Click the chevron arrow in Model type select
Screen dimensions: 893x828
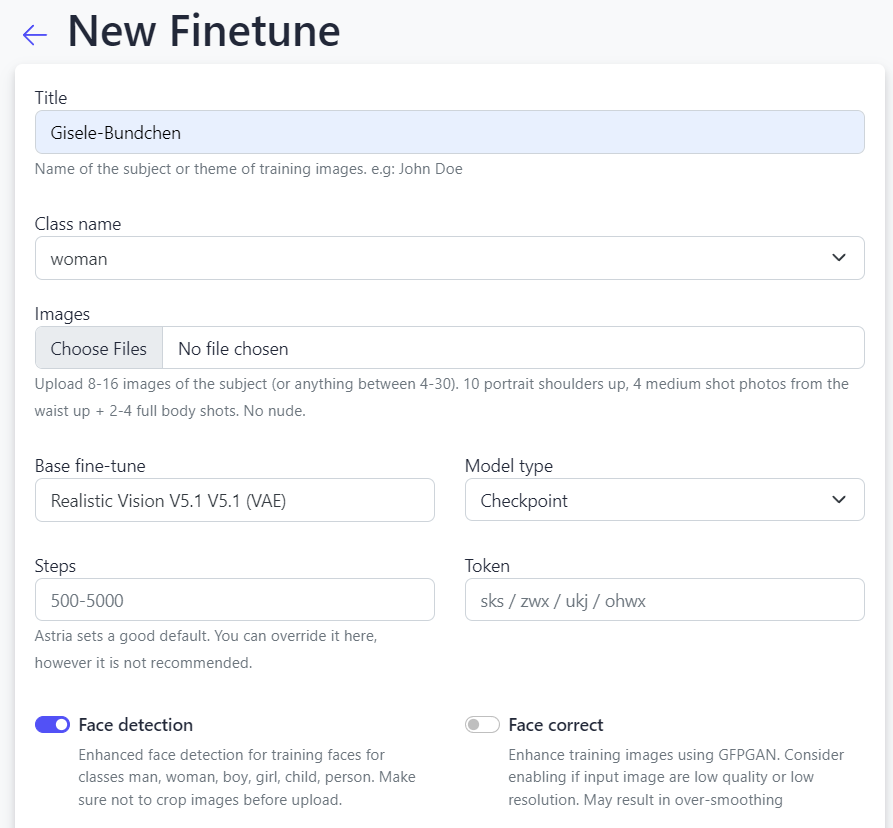tap(838, 500)
